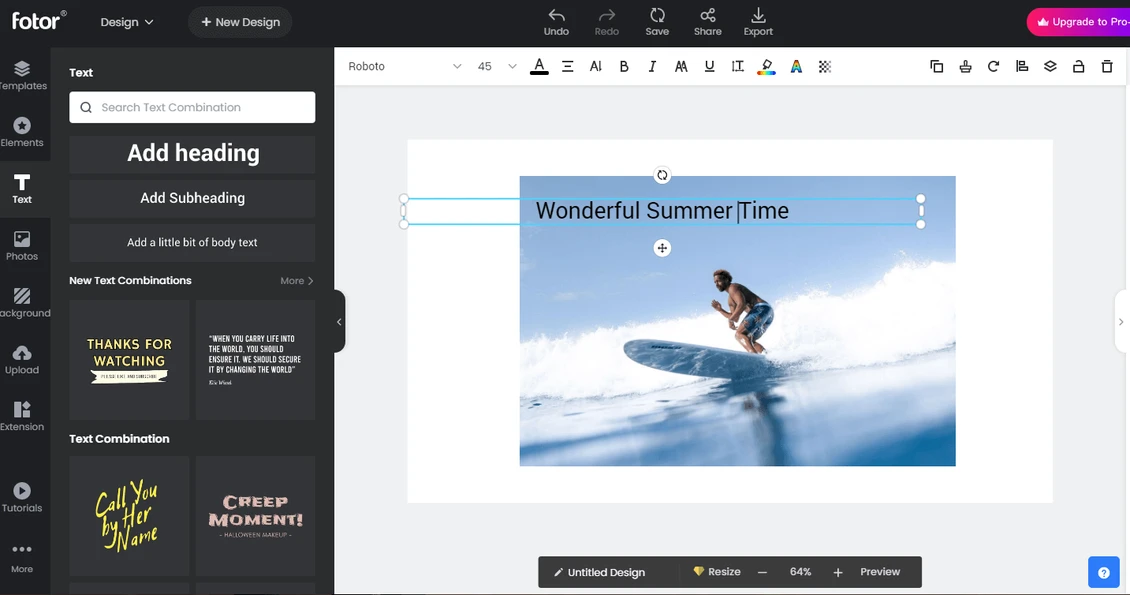Click the Add heading button
Image resolution: width=1130 pixels, height=595 pixels.
click(x=192, y=154)
